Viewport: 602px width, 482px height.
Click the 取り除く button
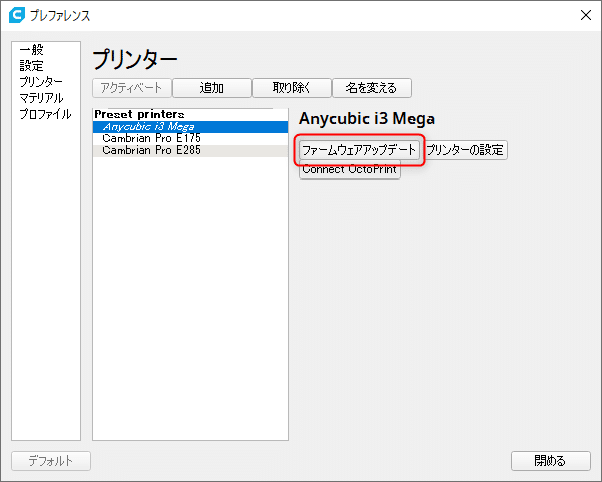click(x=291, y=88)
